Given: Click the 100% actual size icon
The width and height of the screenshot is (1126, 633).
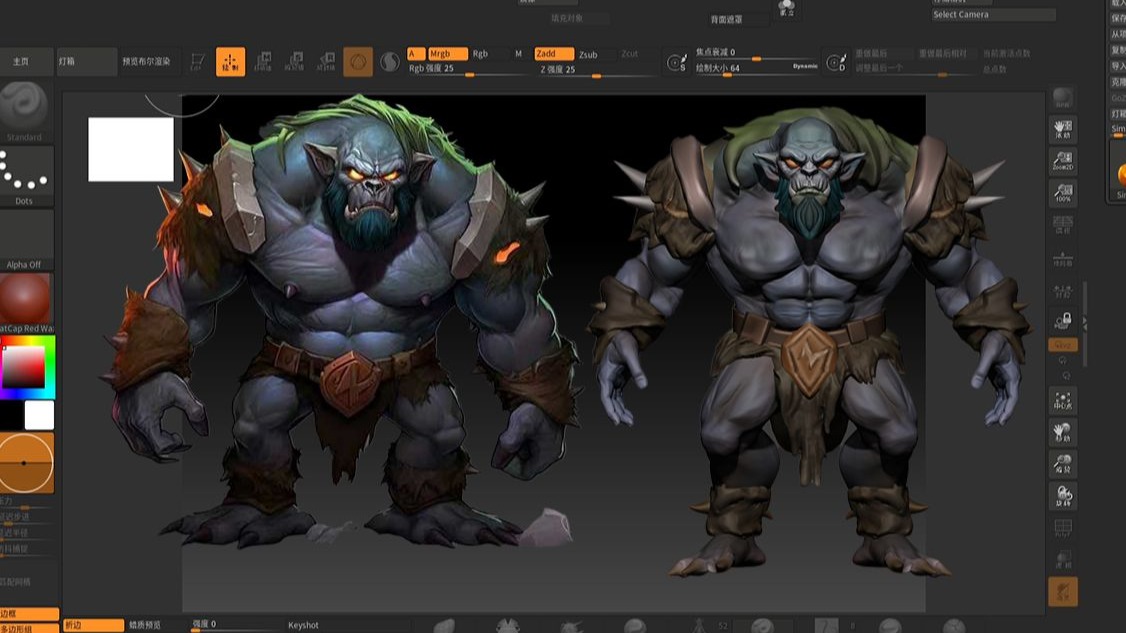Looking at the screenshot, I should pos(1063,193).
